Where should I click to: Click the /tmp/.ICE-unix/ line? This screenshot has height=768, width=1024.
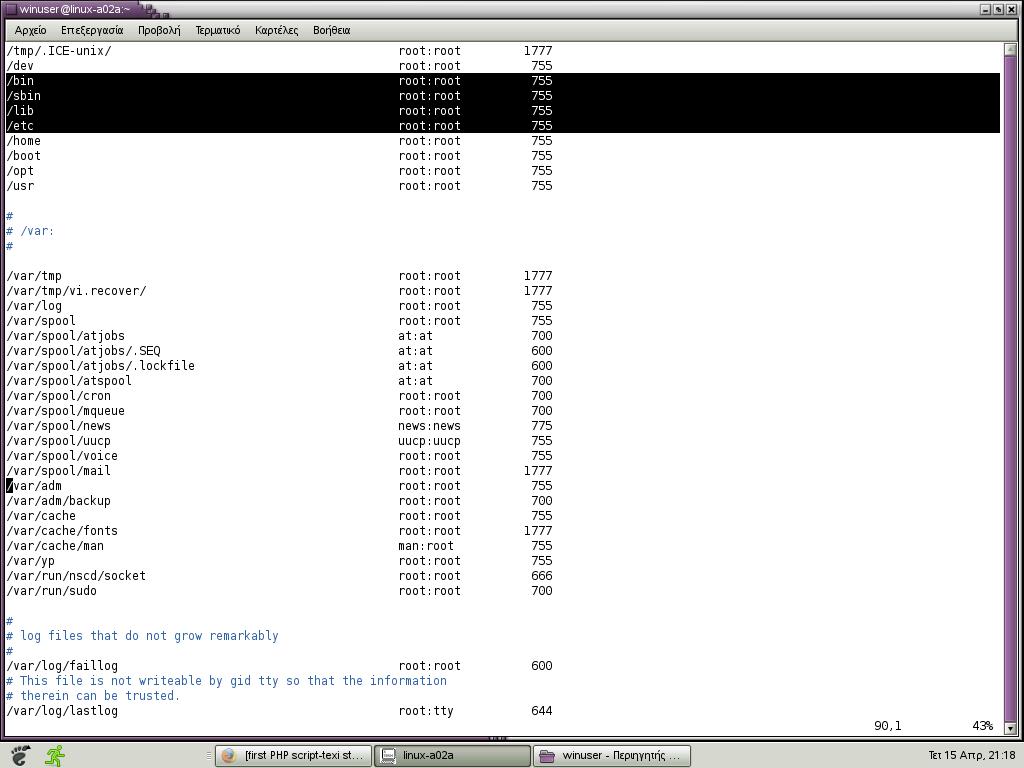coord(280,51)
